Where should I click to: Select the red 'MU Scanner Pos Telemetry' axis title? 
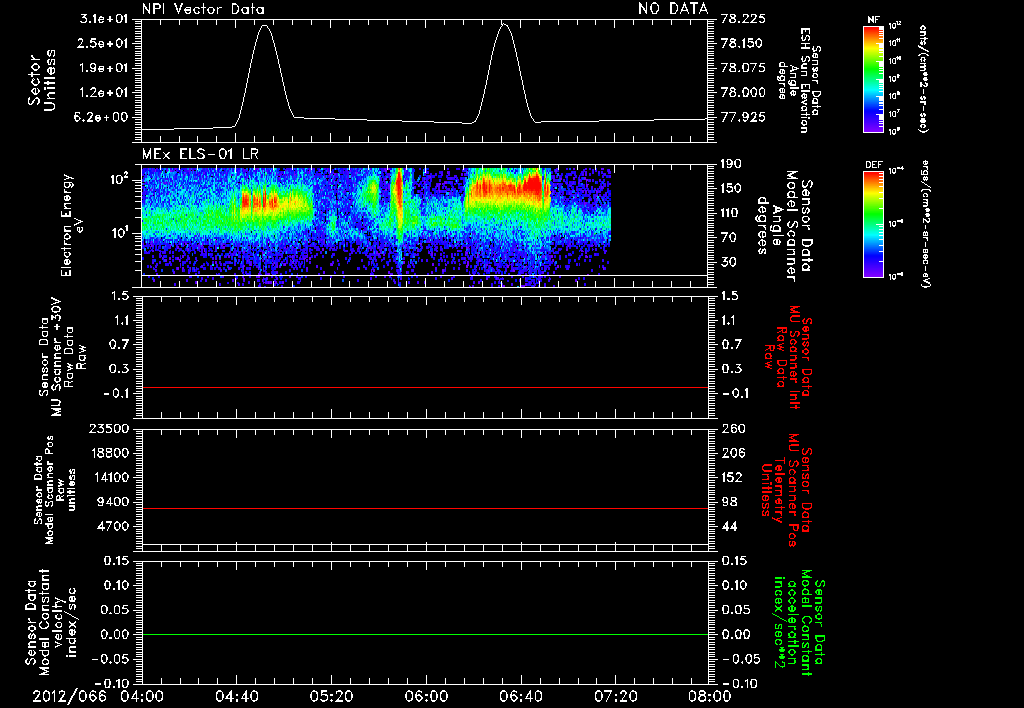click(786, 491)
